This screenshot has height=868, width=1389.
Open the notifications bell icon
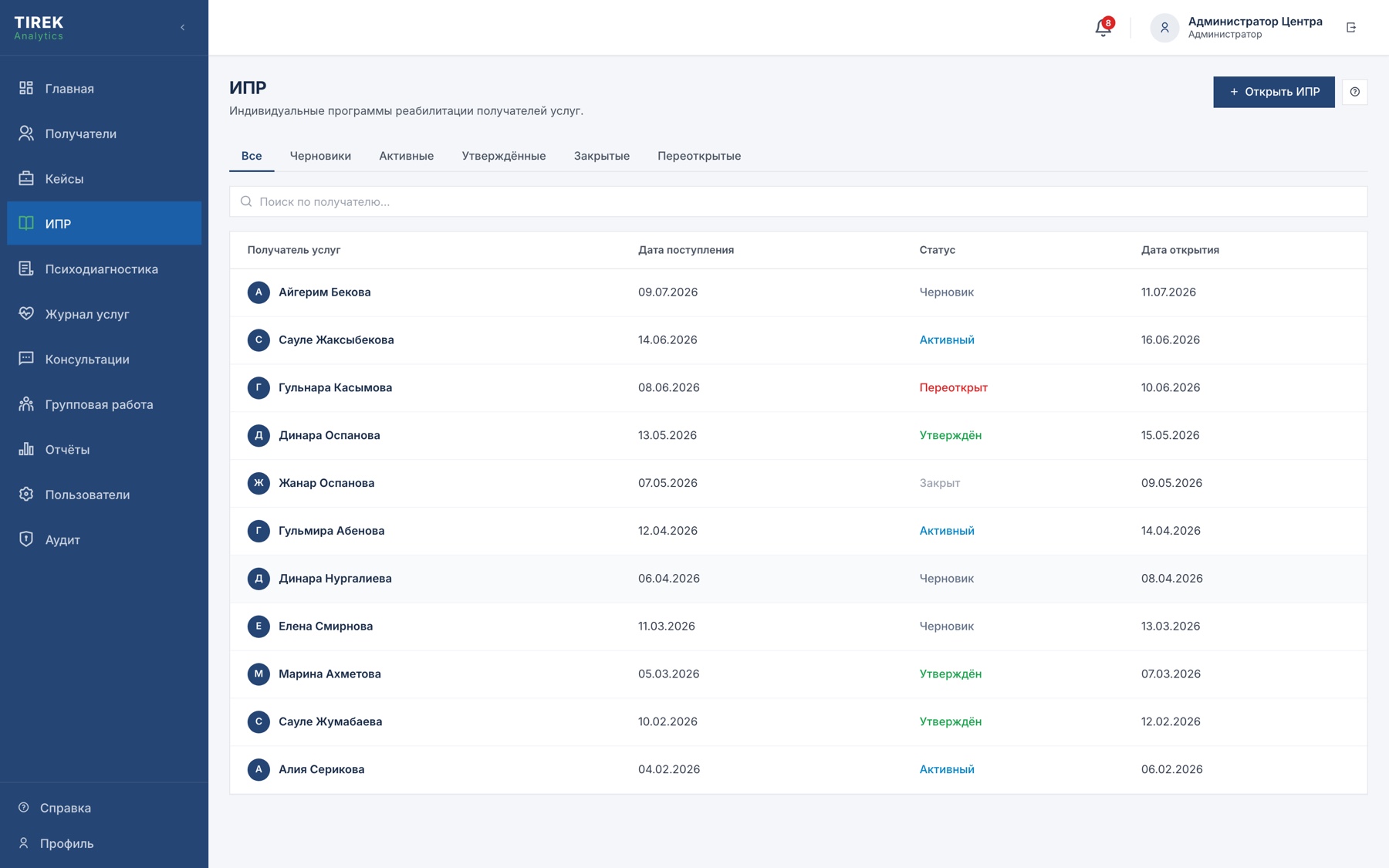pyautogui.click(x=1103, y=28)
